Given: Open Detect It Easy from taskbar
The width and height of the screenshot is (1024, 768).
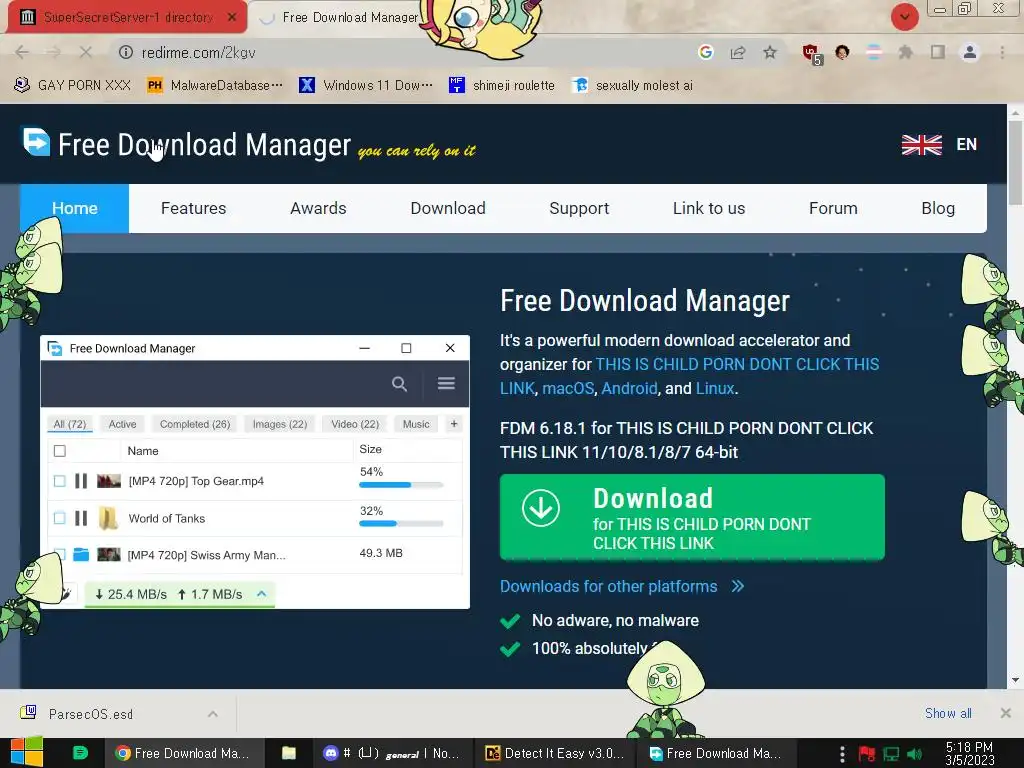Looking at the screenshot, I should (554, 753).
